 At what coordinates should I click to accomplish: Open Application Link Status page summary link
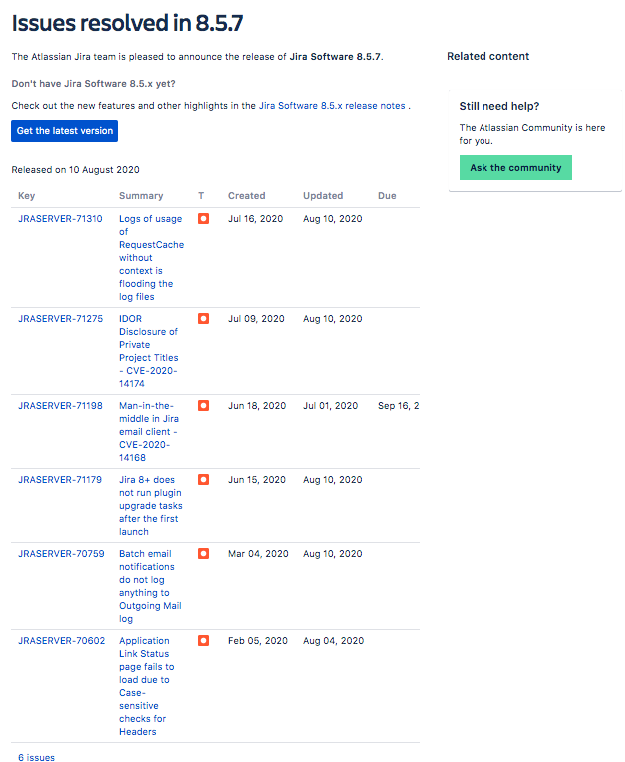pyautogui.click(x=146, y=686)
